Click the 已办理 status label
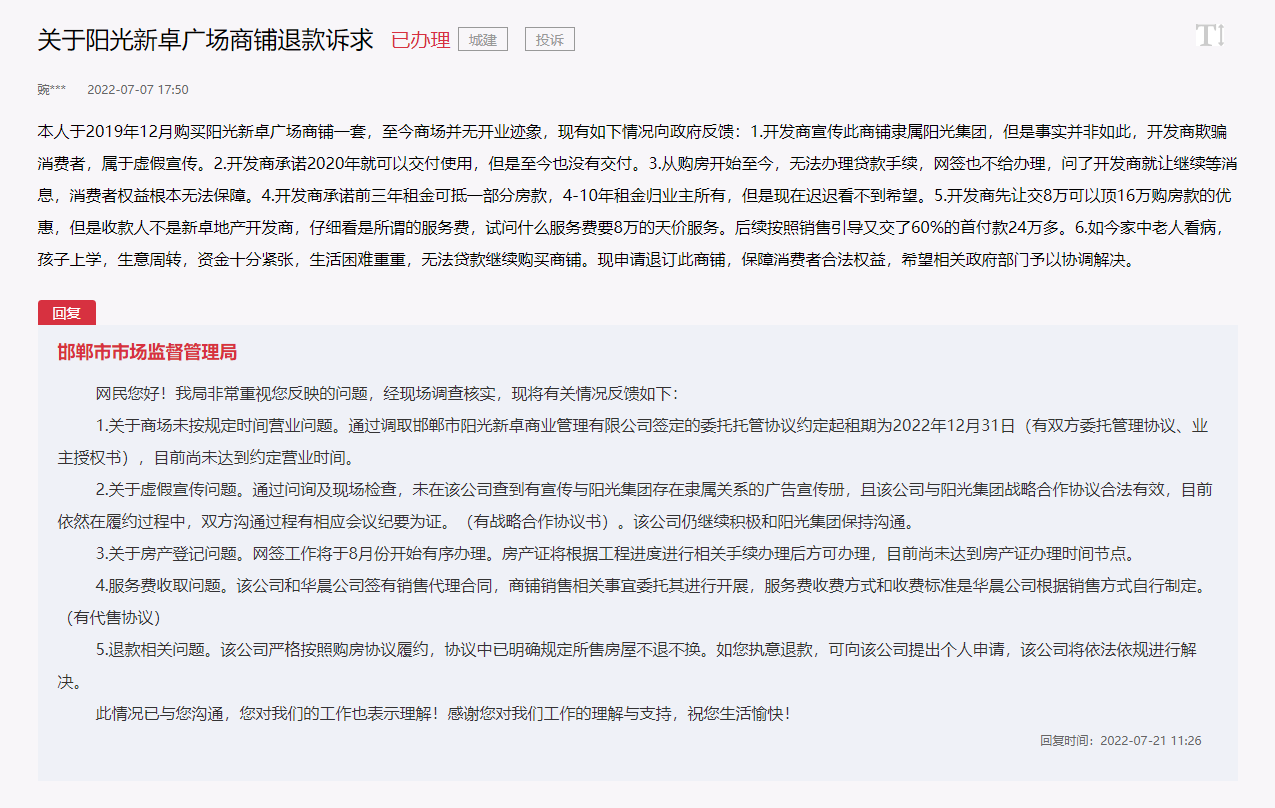The height and width of the screenshot is (808, 1275). (x=420, y=40)
